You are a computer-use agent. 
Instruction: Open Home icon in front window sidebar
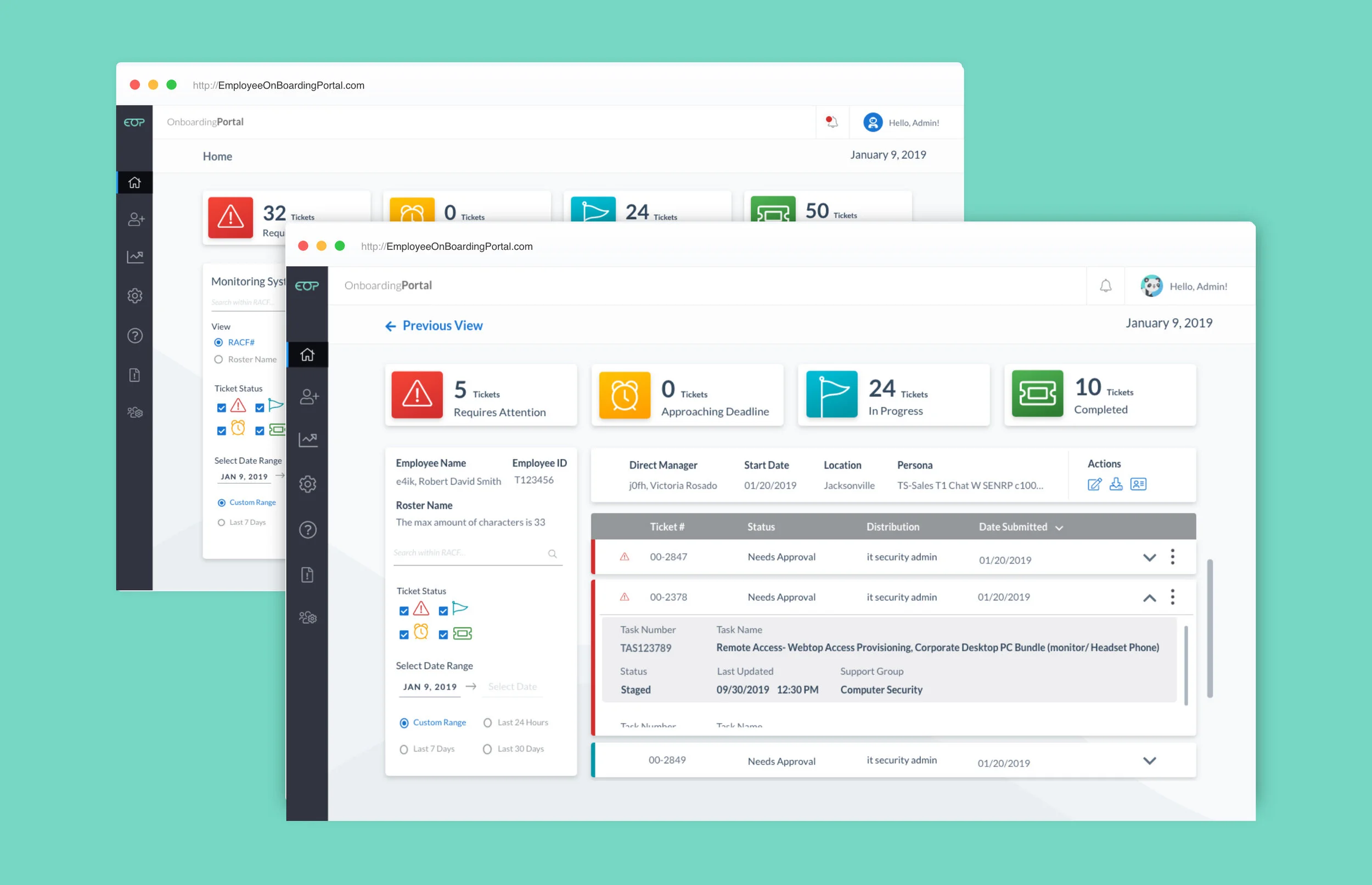coord(307,355)
